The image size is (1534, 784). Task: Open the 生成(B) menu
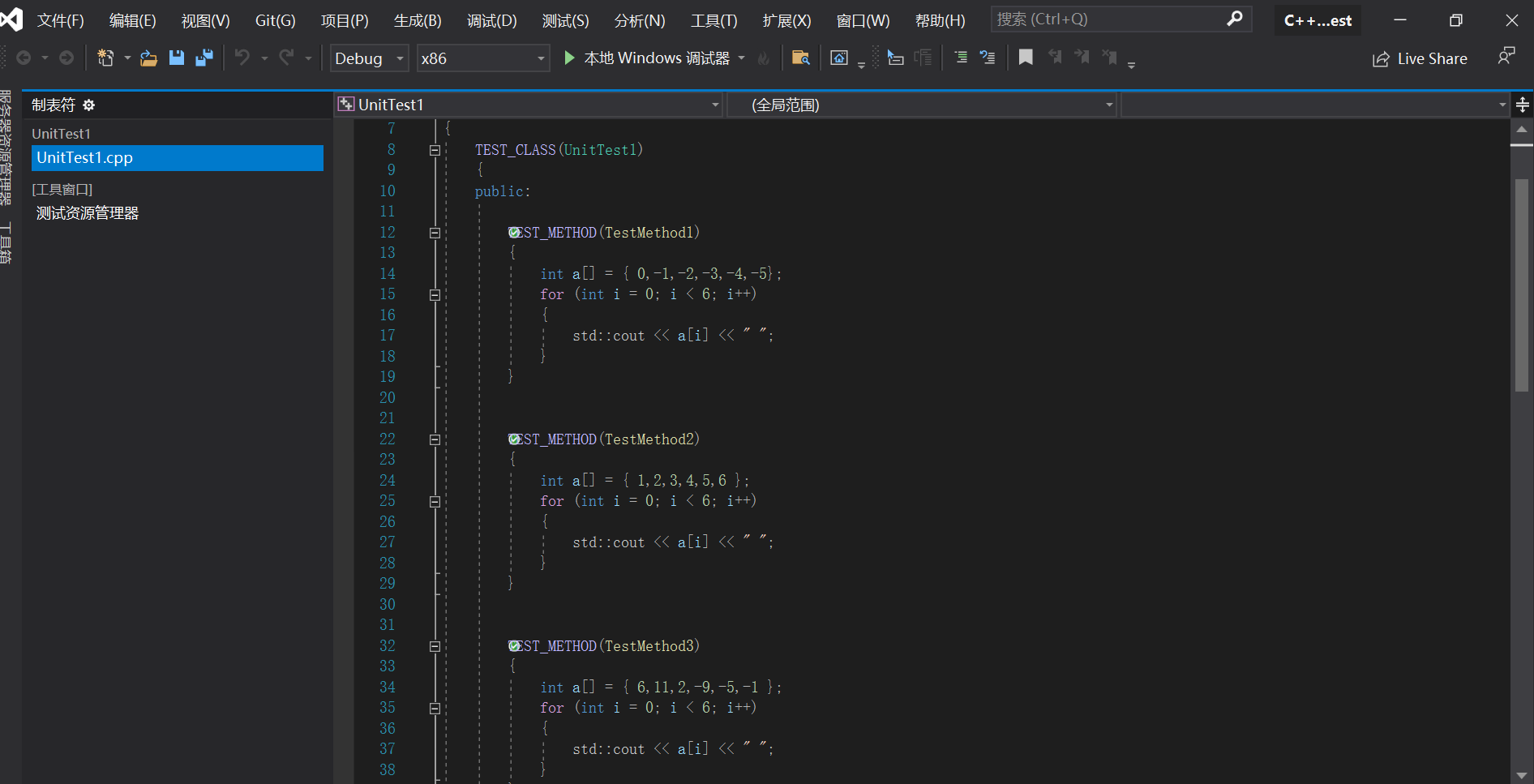pyautogui.click(x=418, y=20)
